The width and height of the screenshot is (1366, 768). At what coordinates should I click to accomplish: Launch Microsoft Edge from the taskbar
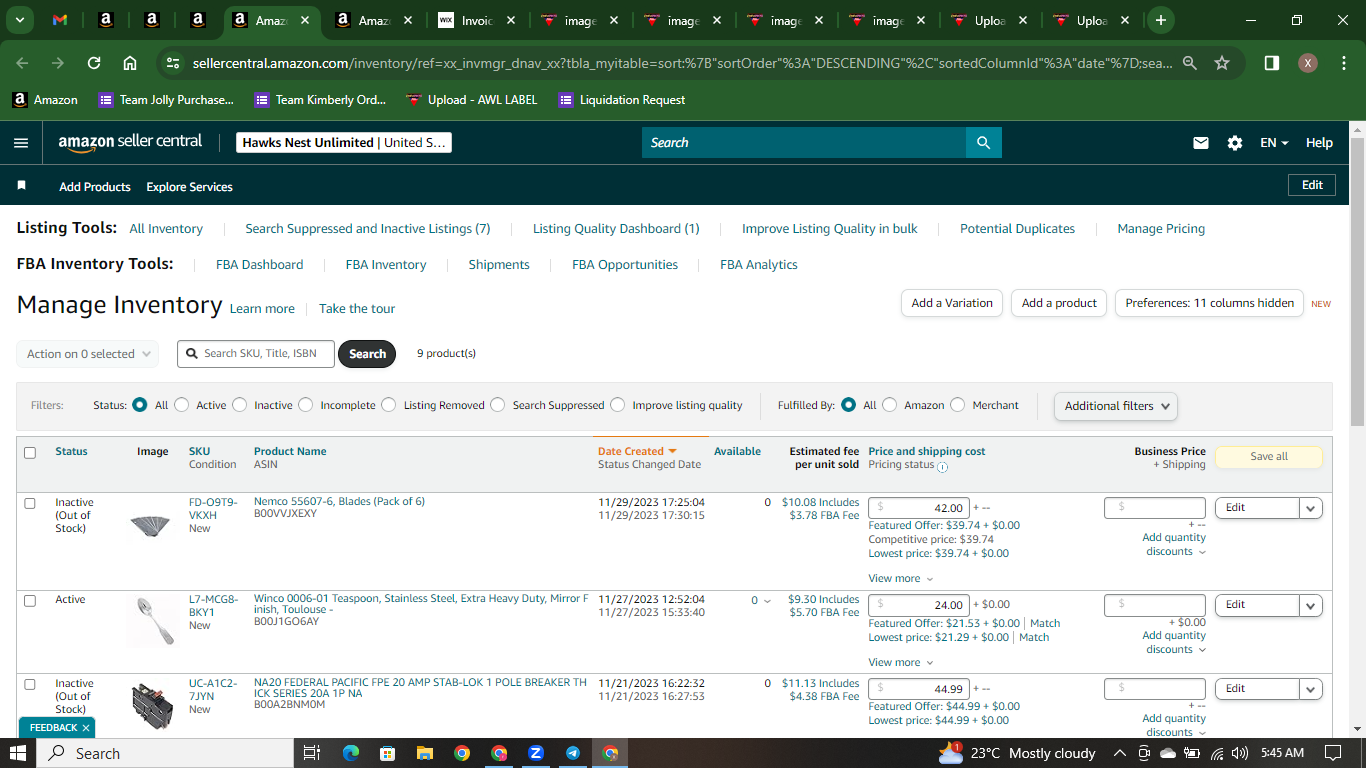(x=350, y=753)
